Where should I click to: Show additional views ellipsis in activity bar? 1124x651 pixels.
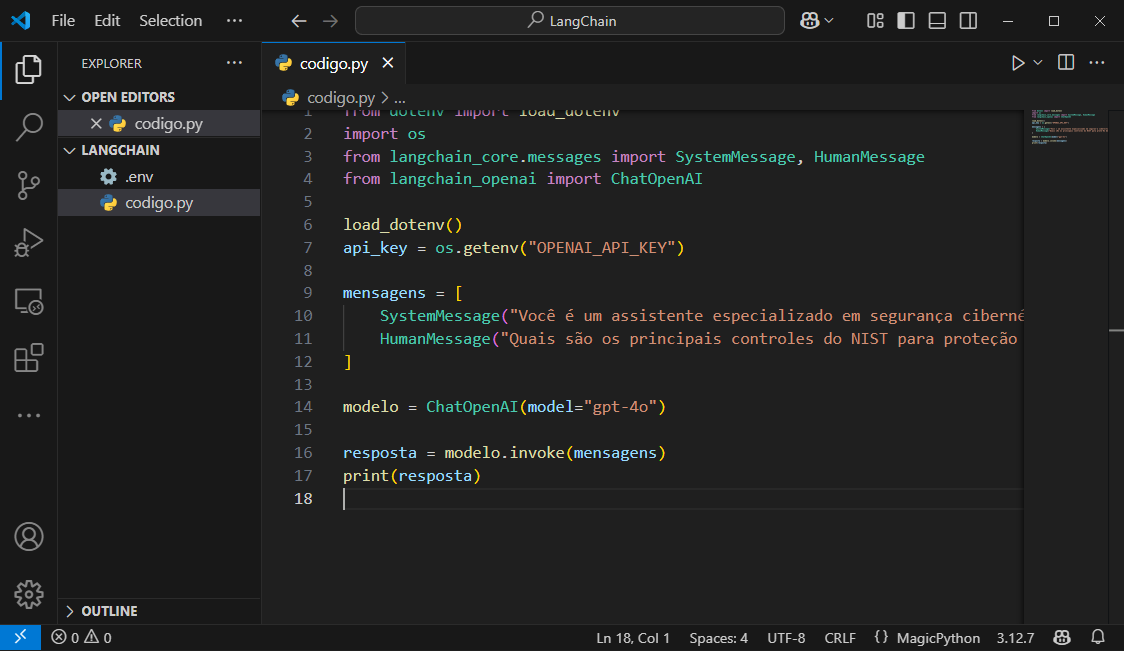tap(29, 415)
